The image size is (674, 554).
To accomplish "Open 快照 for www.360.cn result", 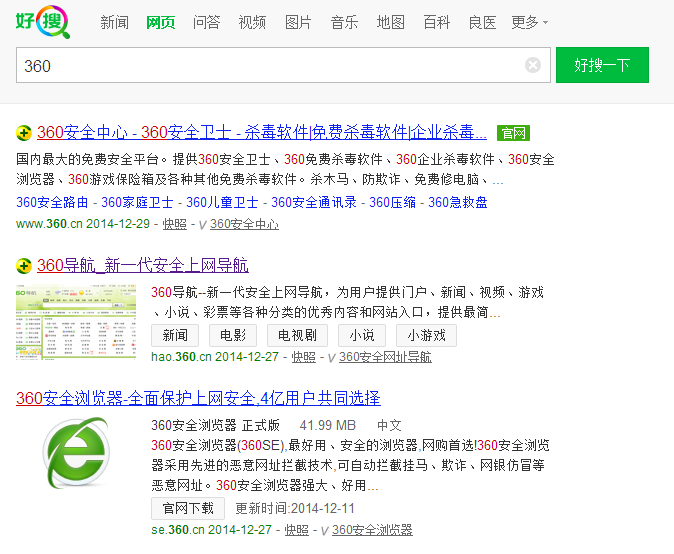I will pos(175,224).
